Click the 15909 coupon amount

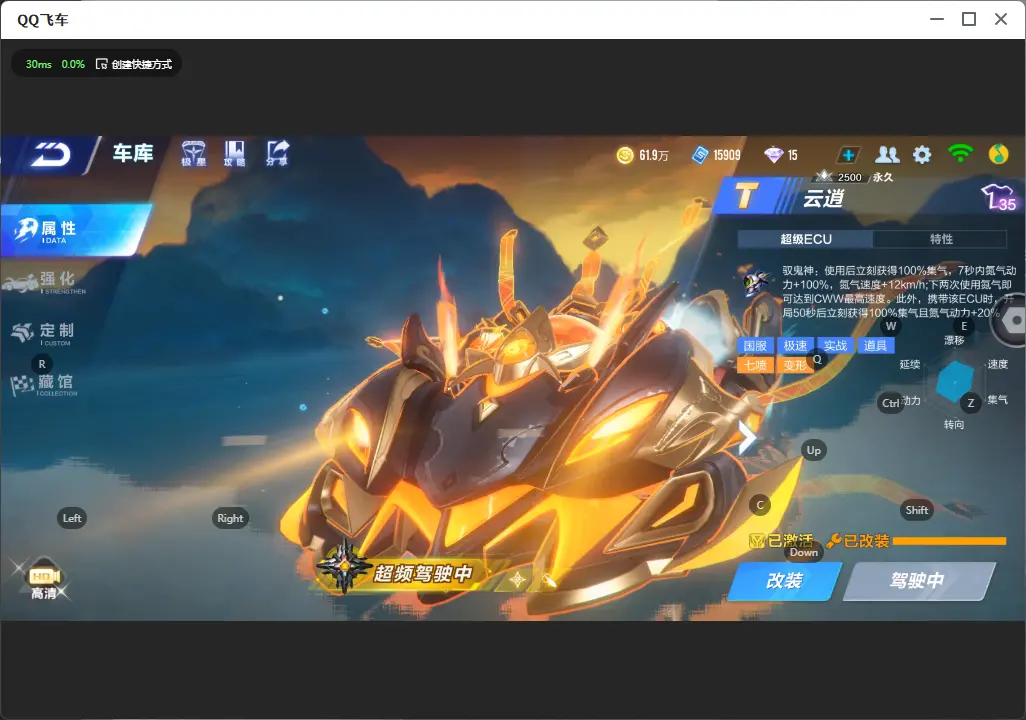tap(727, 155)
